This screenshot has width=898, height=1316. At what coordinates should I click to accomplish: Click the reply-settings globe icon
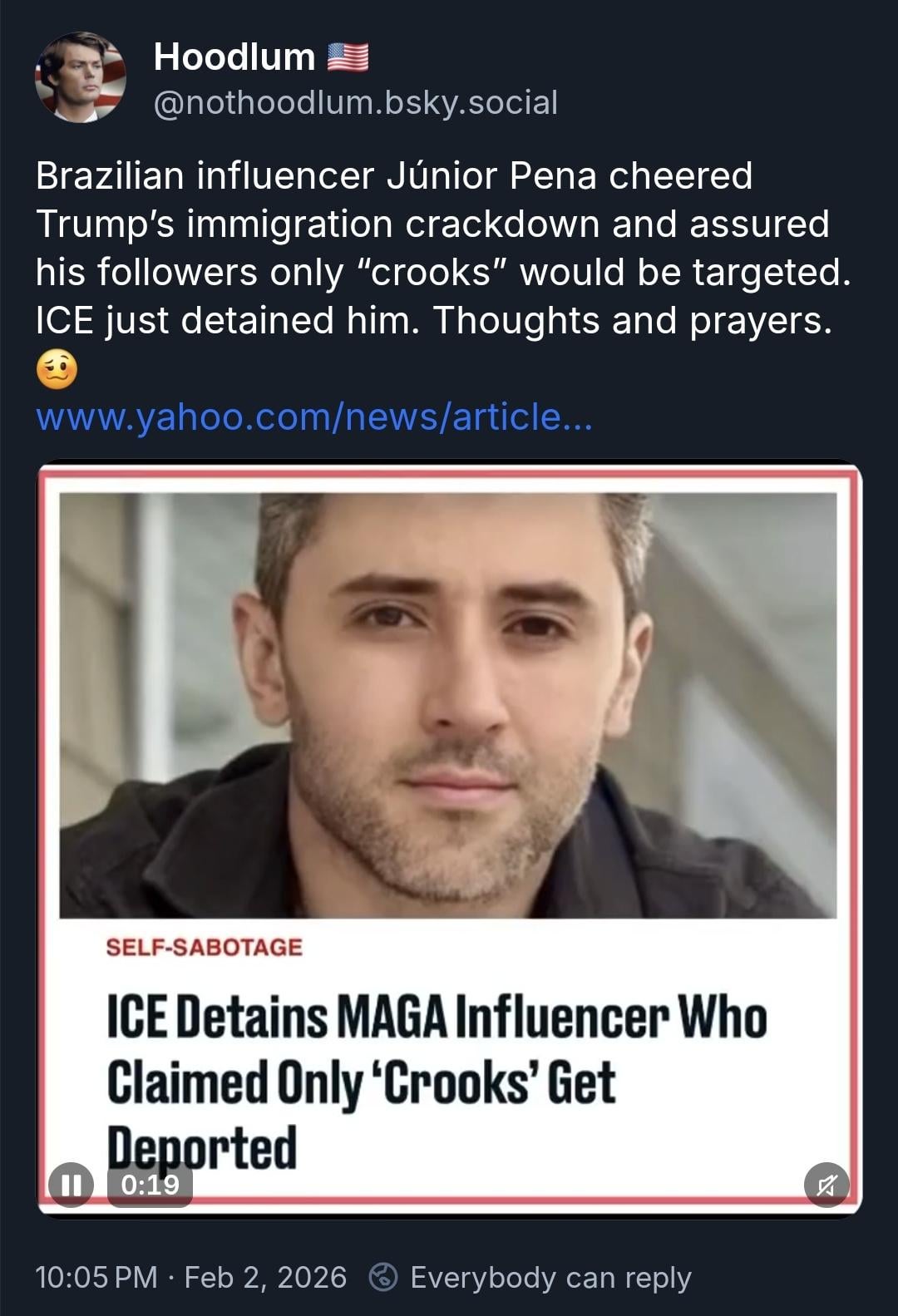(382, 1277)
